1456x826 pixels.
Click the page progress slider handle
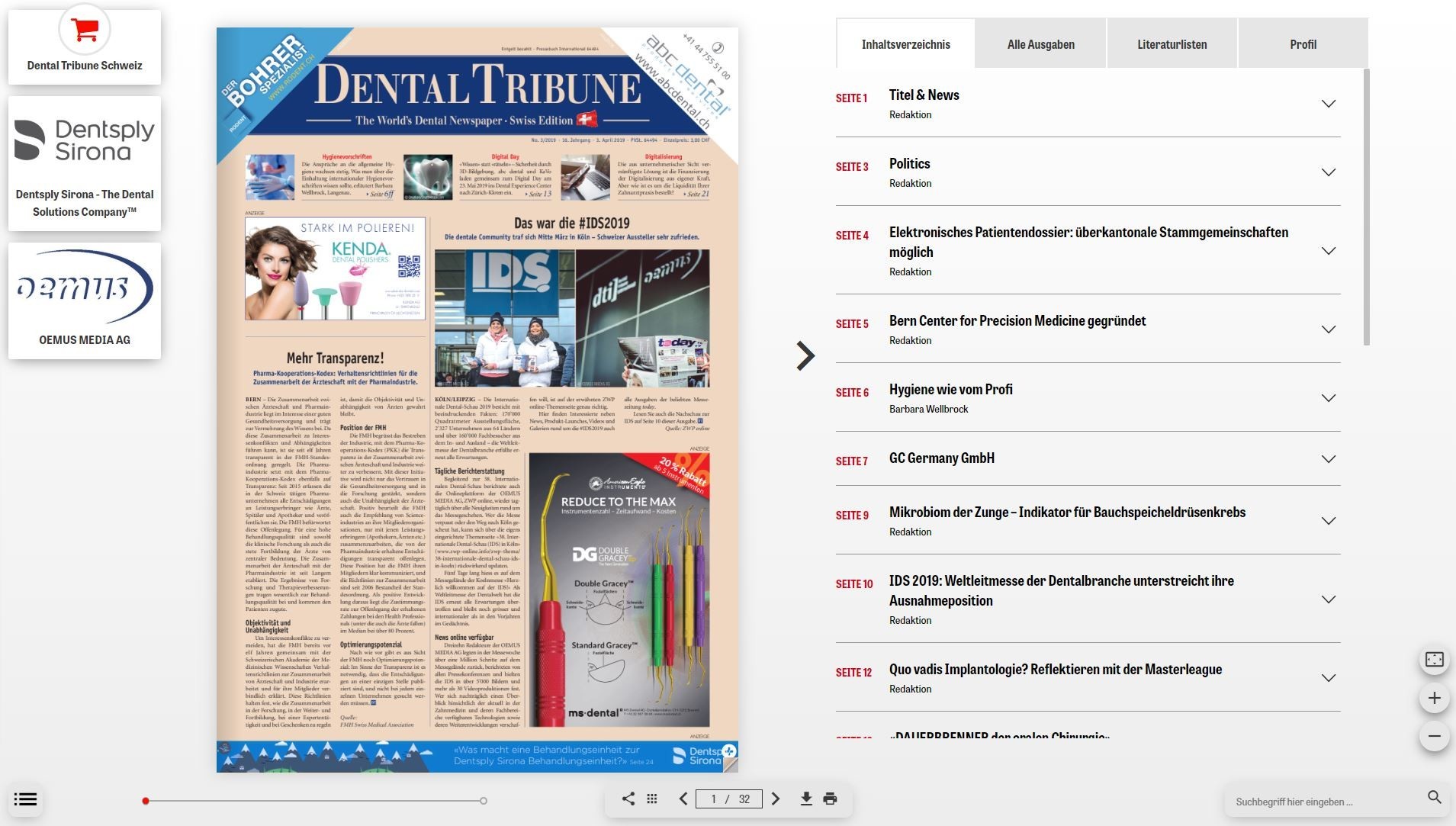tap(146, 801)
